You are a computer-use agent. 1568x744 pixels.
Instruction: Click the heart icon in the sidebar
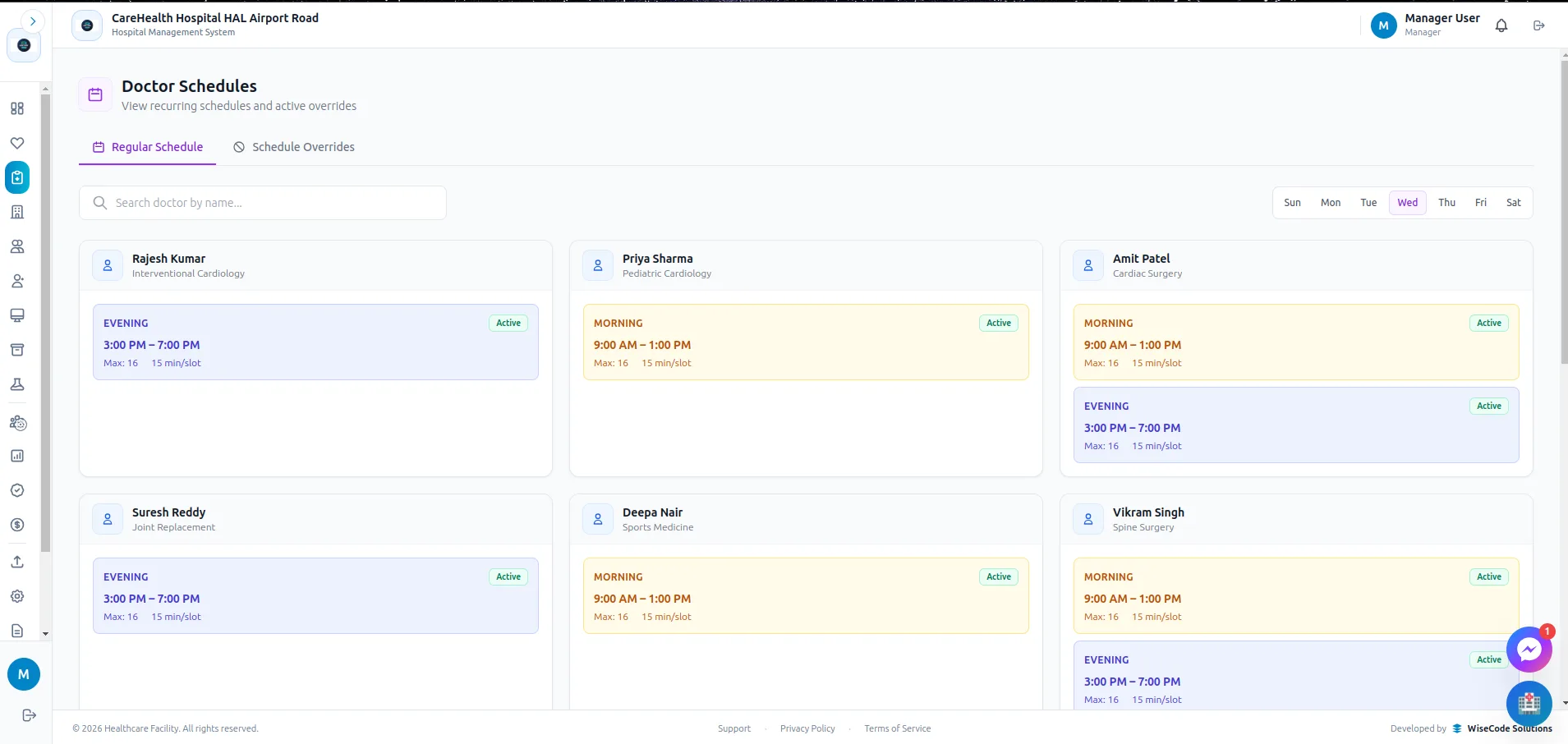tap(17, 143)
